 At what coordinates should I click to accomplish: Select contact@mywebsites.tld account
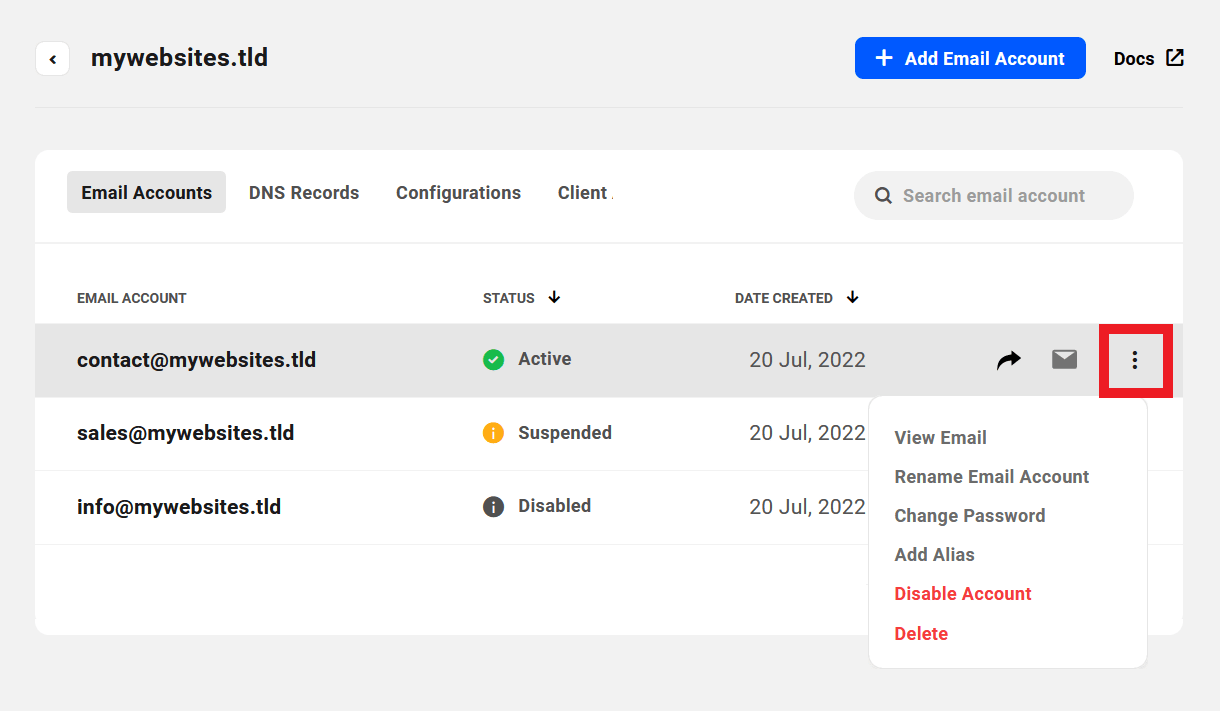[x=196, y=360]
